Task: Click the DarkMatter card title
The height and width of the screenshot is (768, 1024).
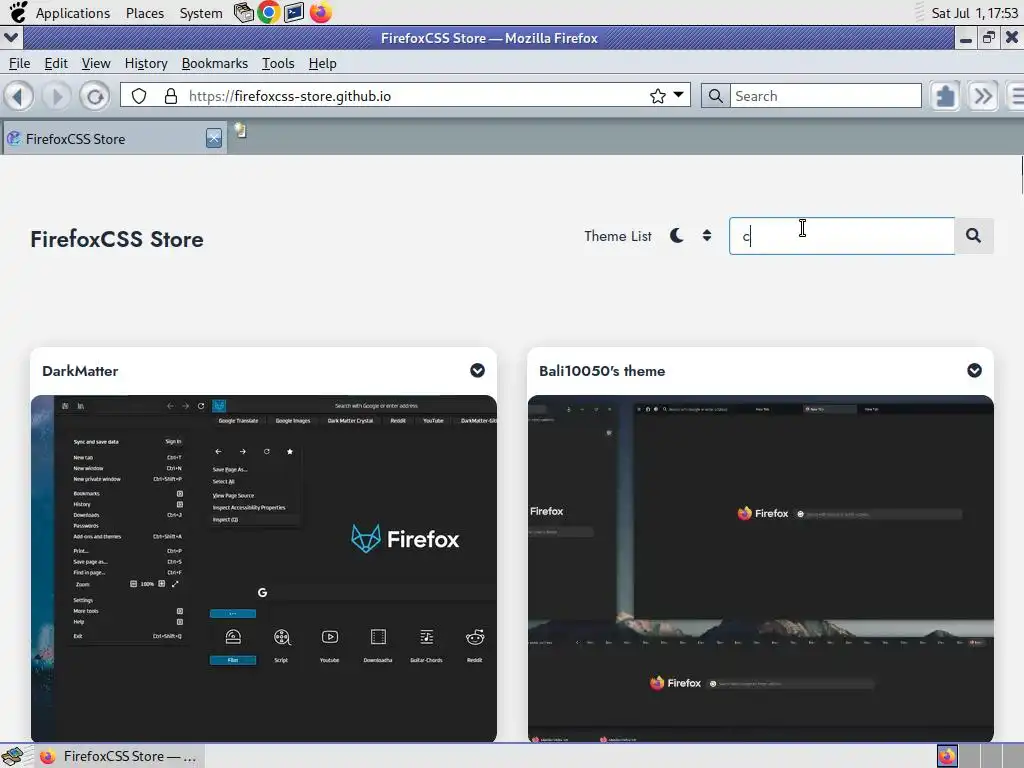Action: [x=80, y=371]
